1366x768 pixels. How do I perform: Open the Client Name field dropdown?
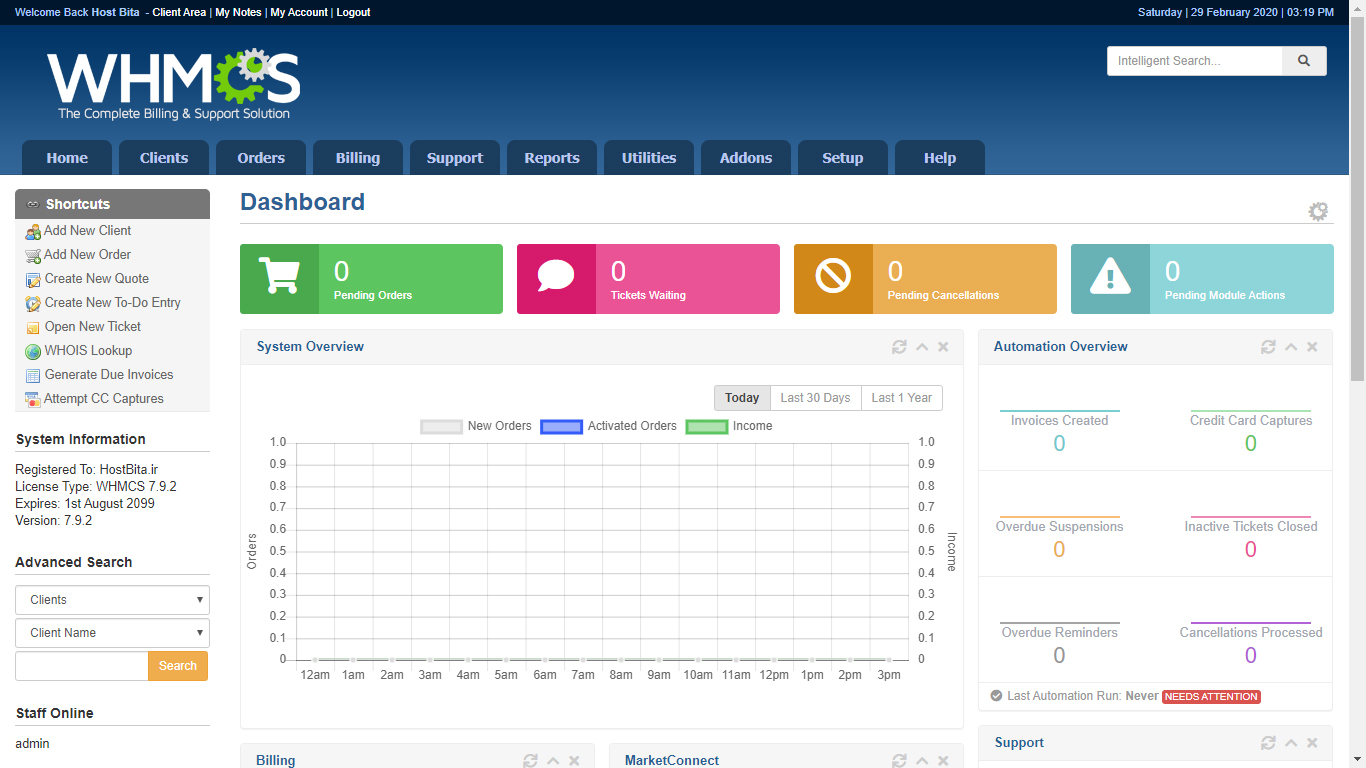pyautogui.click(x=112, y=633)
